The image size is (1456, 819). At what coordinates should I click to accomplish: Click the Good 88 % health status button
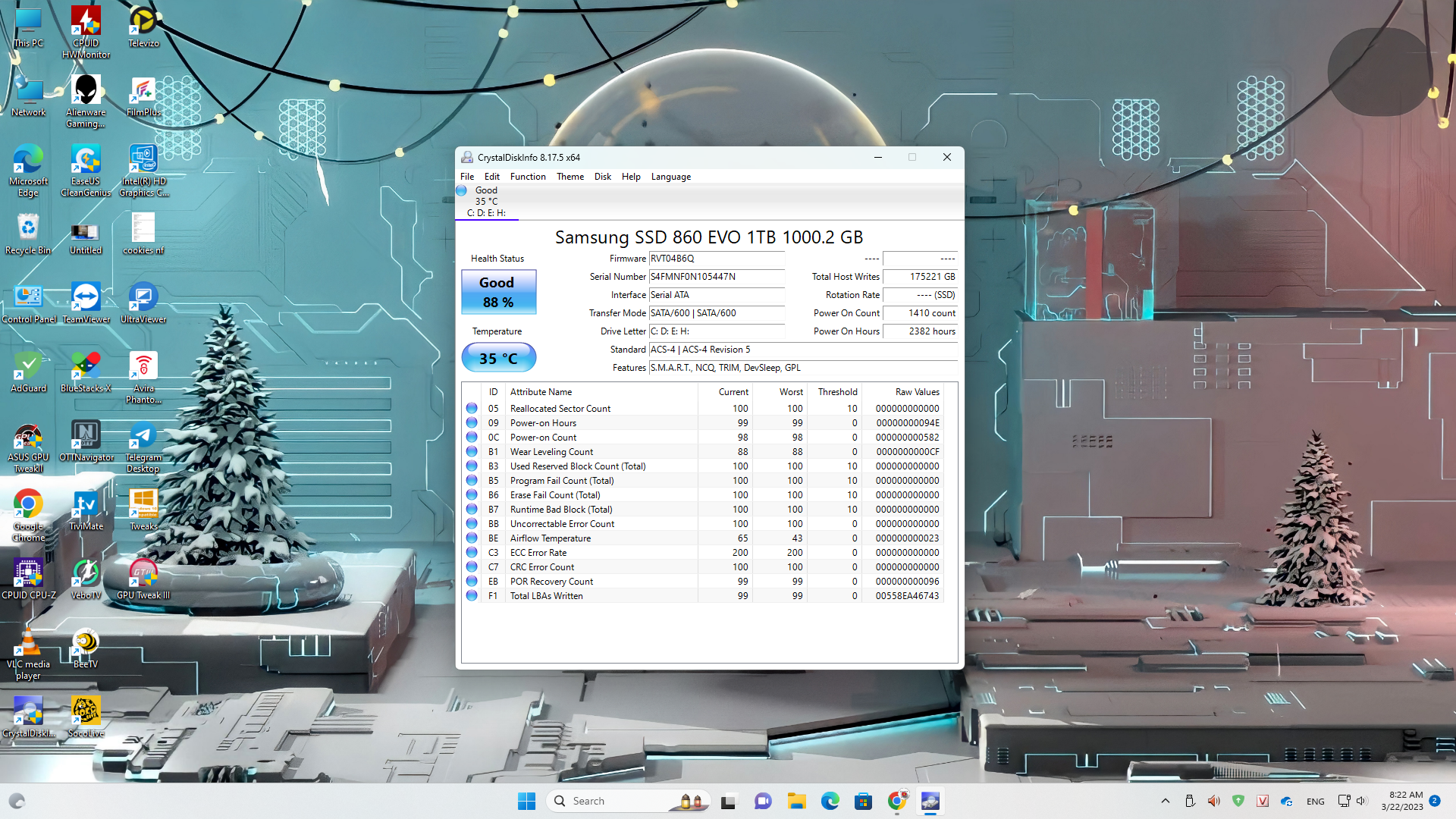pyautogui.click(x=498, y=292)
